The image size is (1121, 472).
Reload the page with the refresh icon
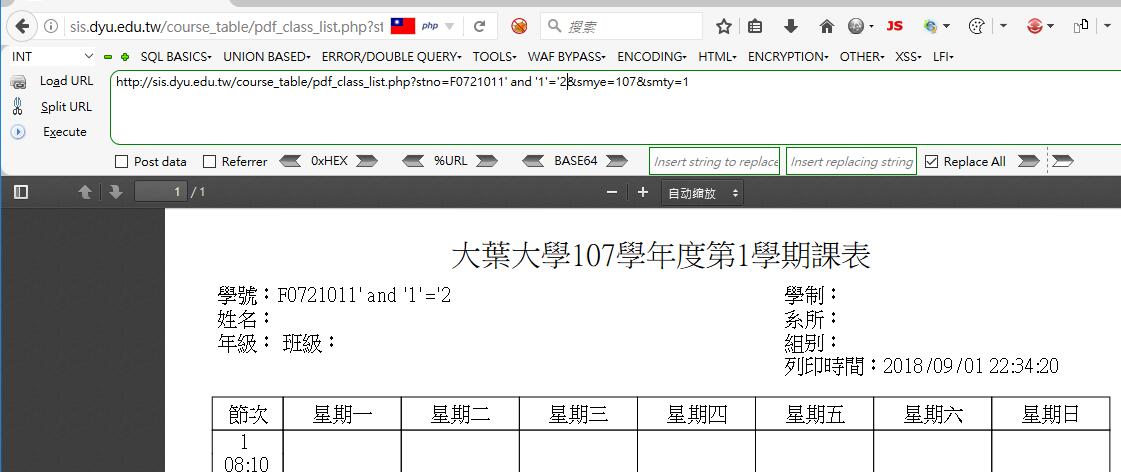(x=480, y=27)
